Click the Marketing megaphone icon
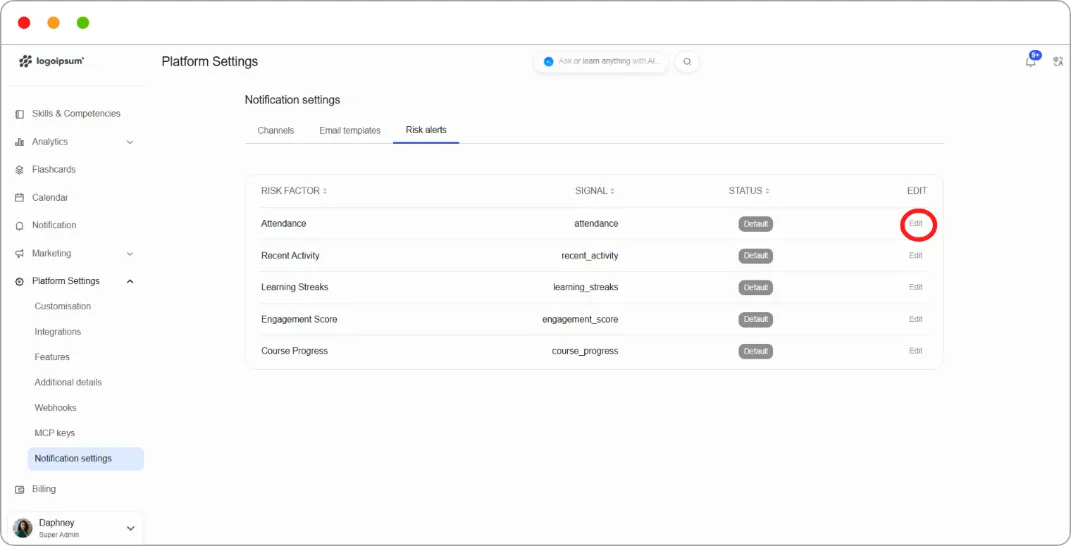1071x546 pixels. 19,254
